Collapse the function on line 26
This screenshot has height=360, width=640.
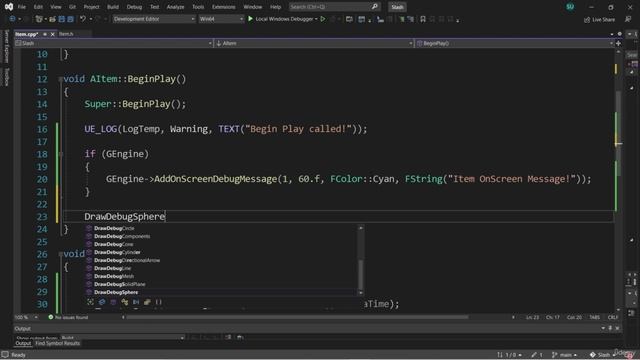point(60,254)
